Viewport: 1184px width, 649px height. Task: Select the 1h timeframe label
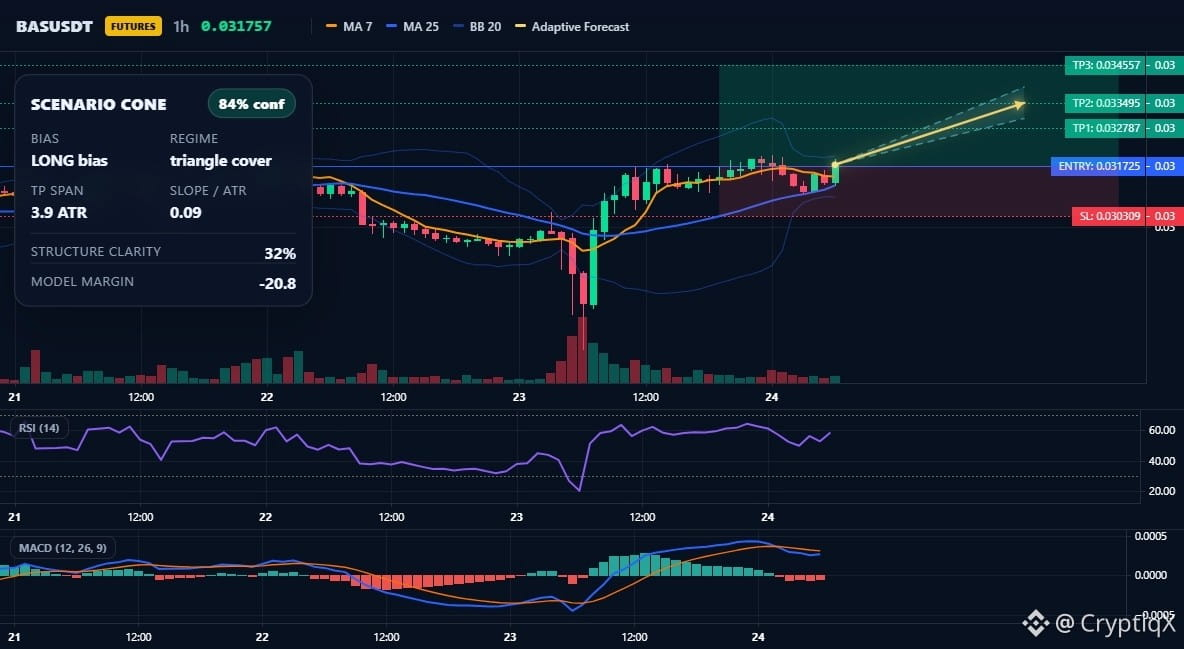181,26
